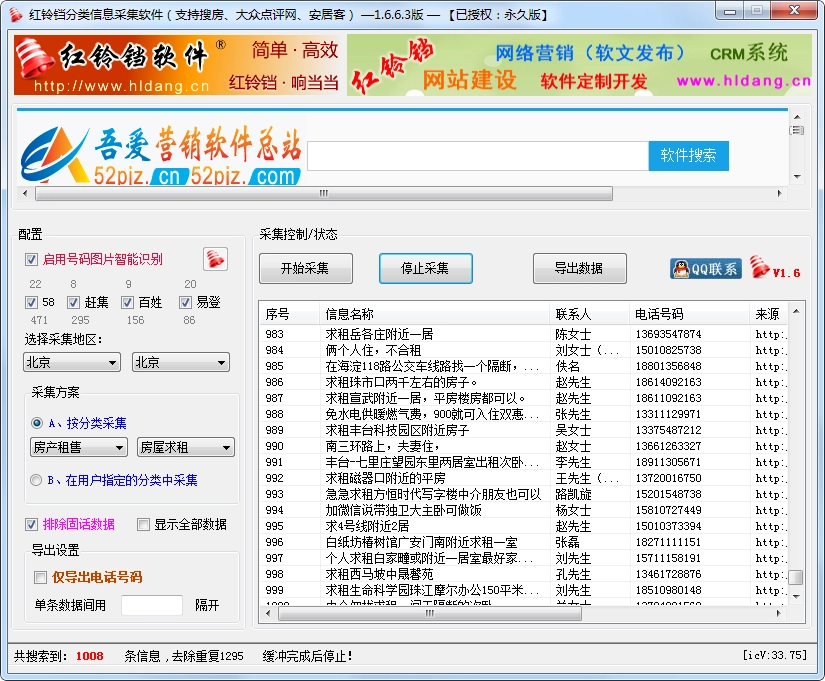Click the 软件搜索 search icon button
The height and width of the screenshot is (681, 825).
(687, 156)
